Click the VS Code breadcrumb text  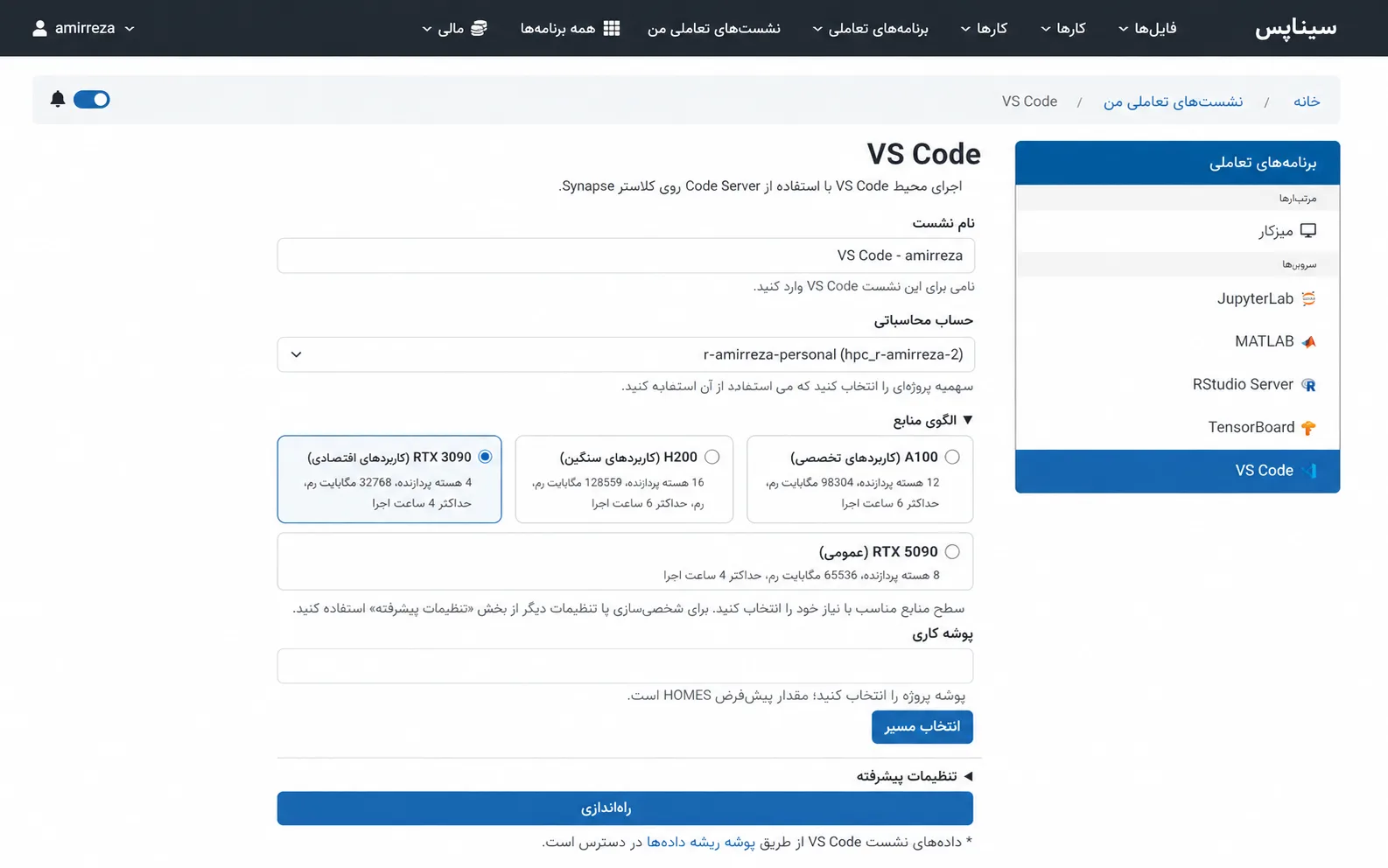1029,101
